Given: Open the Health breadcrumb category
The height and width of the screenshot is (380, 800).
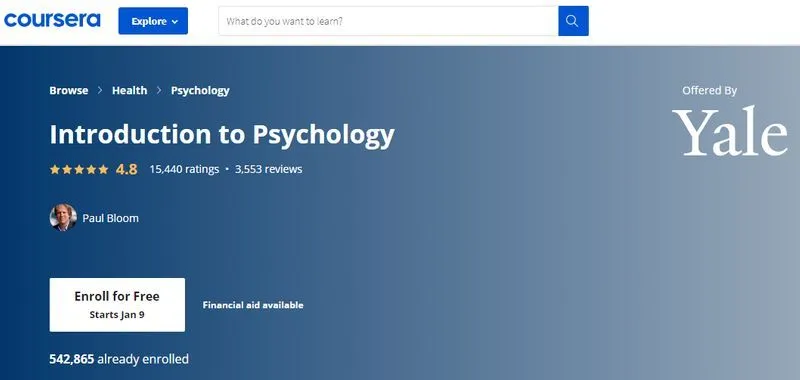Looking at the screenshot, I should click(x=130, y=90).
